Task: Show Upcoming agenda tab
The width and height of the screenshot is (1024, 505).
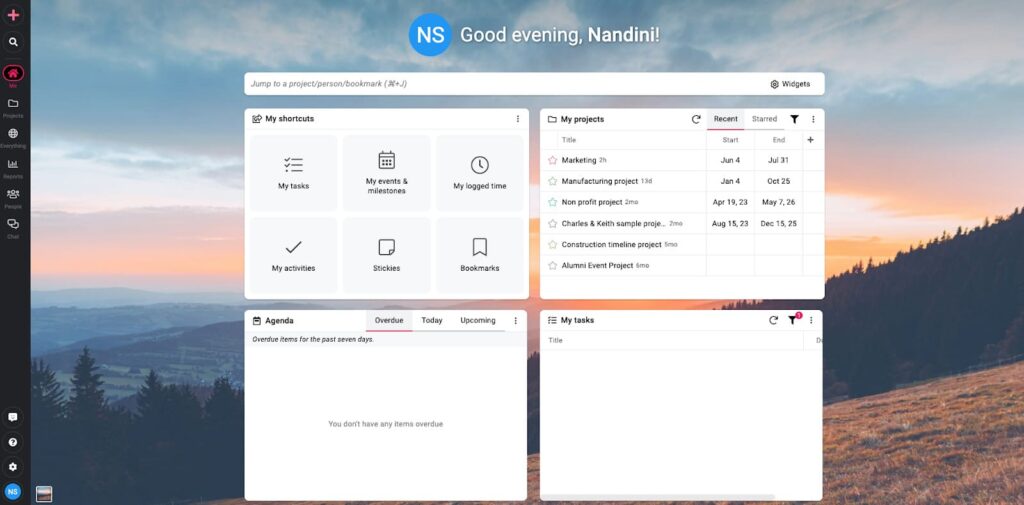Action: (x=478, y=321)
